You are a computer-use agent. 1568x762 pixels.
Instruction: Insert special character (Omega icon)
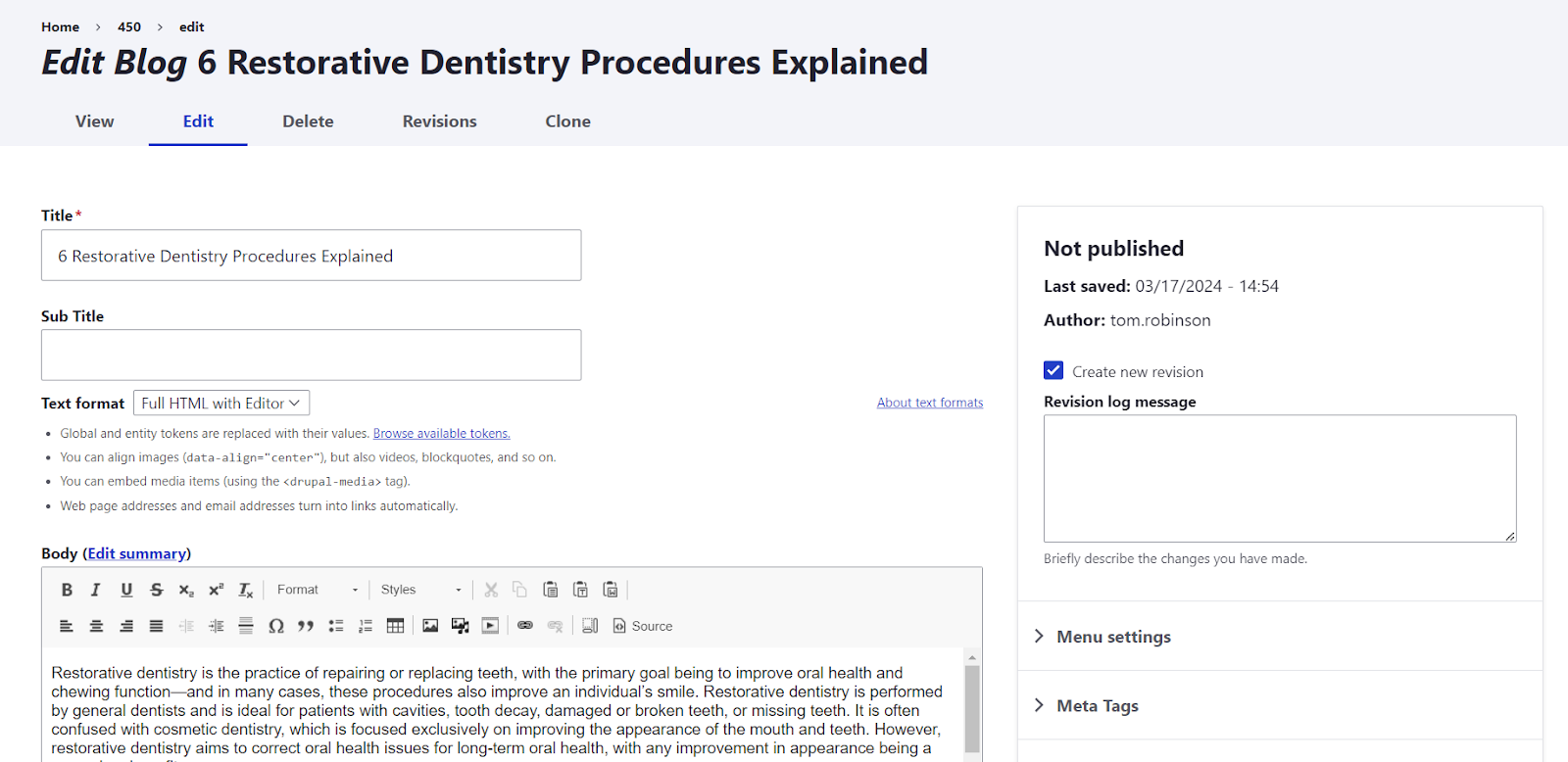point(276,626)
